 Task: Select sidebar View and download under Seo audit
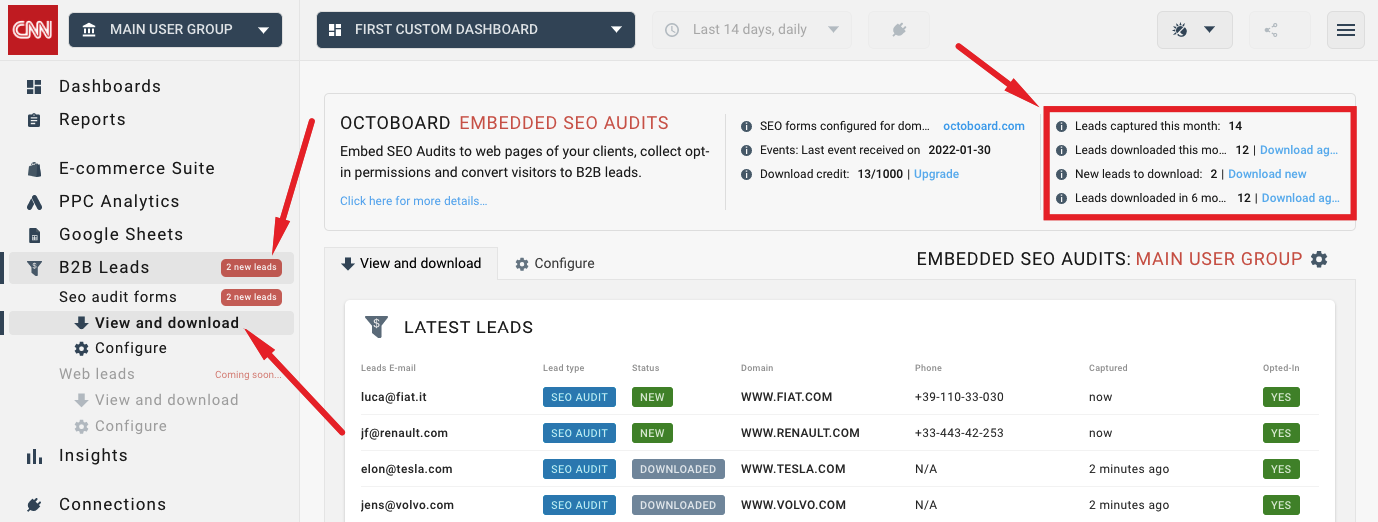click(x=167, y=323)
